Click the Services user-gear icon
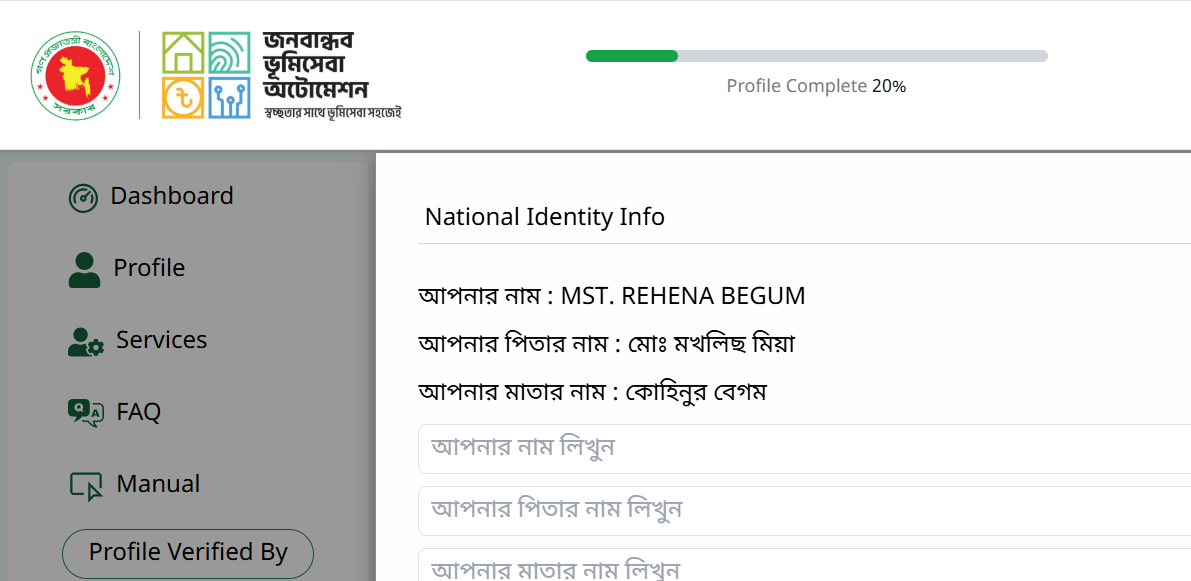This screenshot has height=581, width=1191. pyautogui.click(x=85, y=342)
